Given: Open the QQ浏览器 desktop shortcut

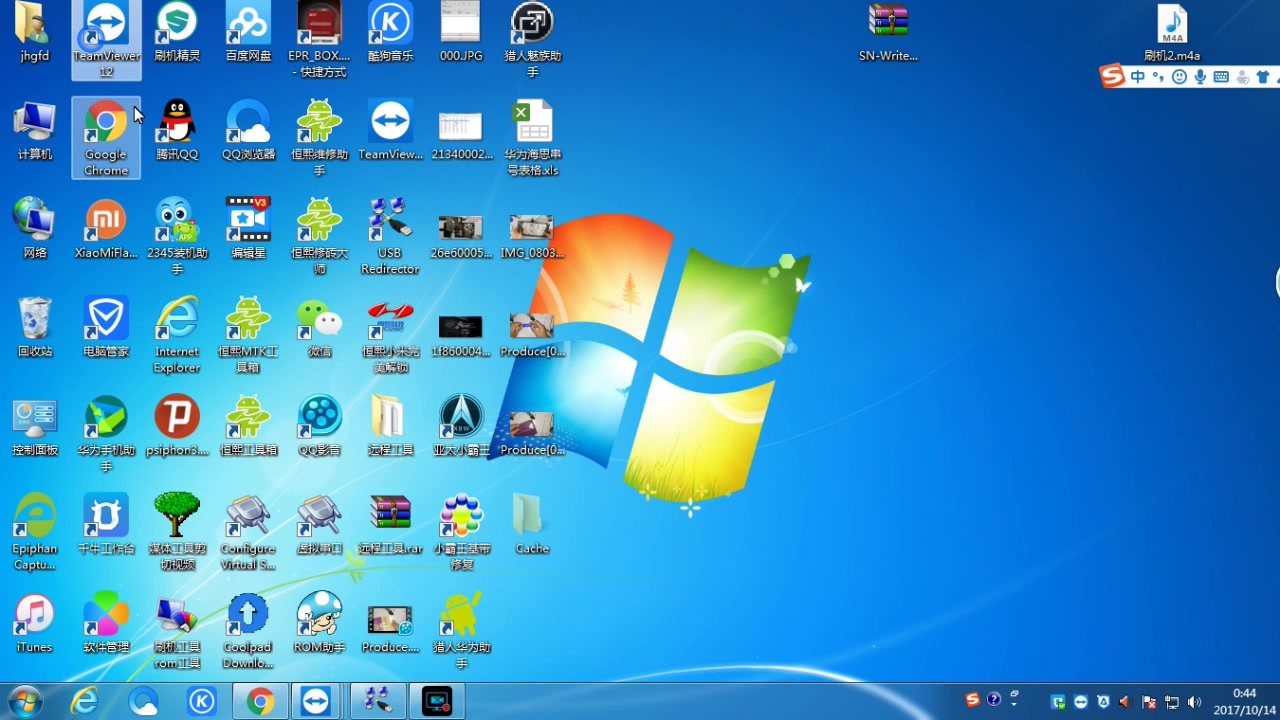Looking at the screenshot, I should (248, 131).
